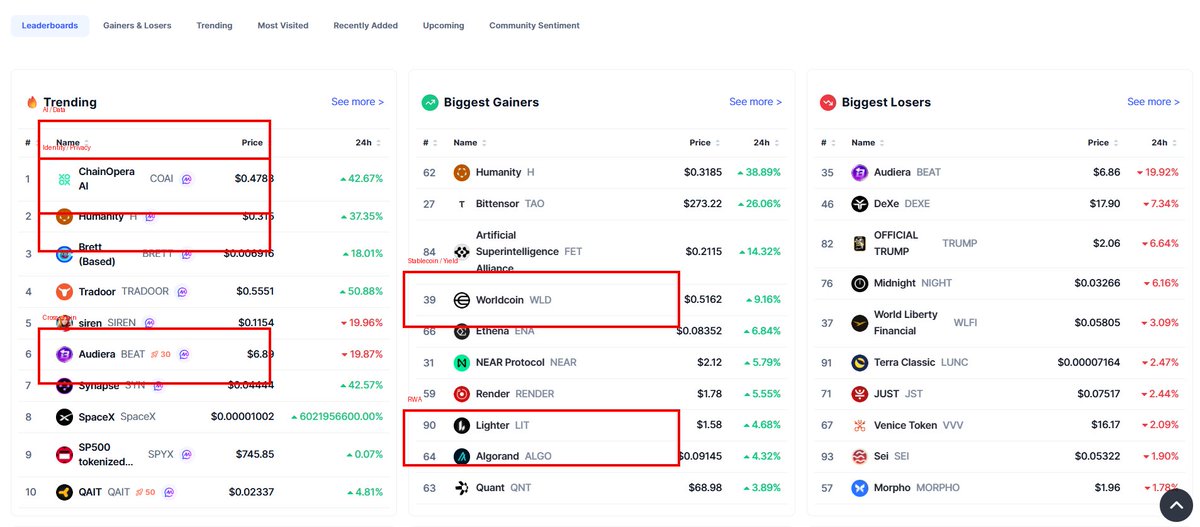Click See more in the Biggest Gainers panel
1200x527 pixels.
(x=756, y=102)
